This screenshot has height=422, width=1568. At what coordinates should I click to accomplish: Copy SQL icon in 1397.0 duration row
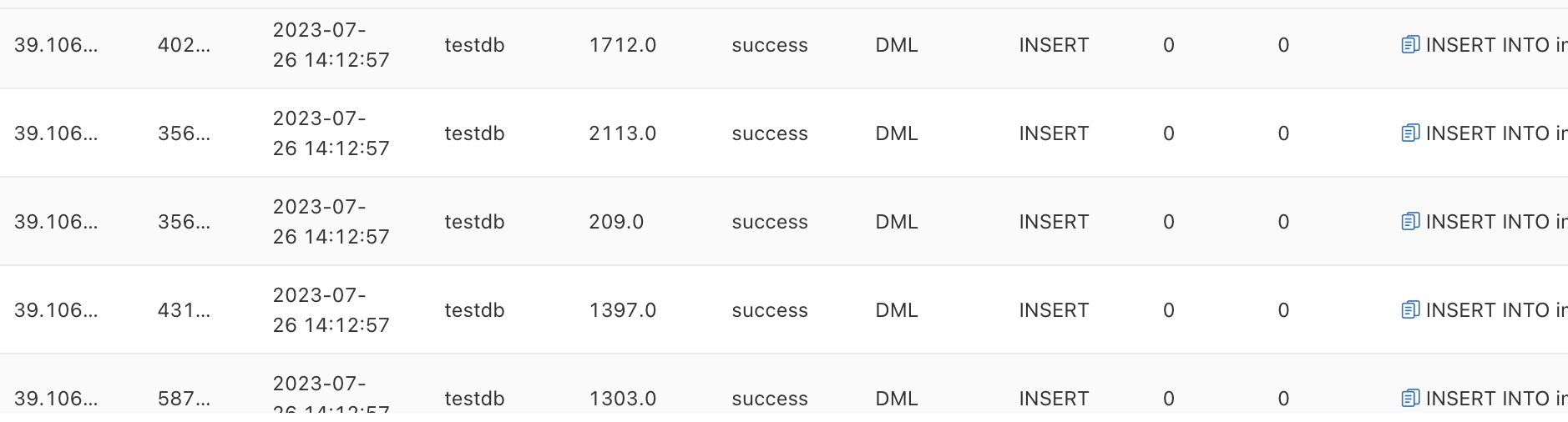point(1410,310)
